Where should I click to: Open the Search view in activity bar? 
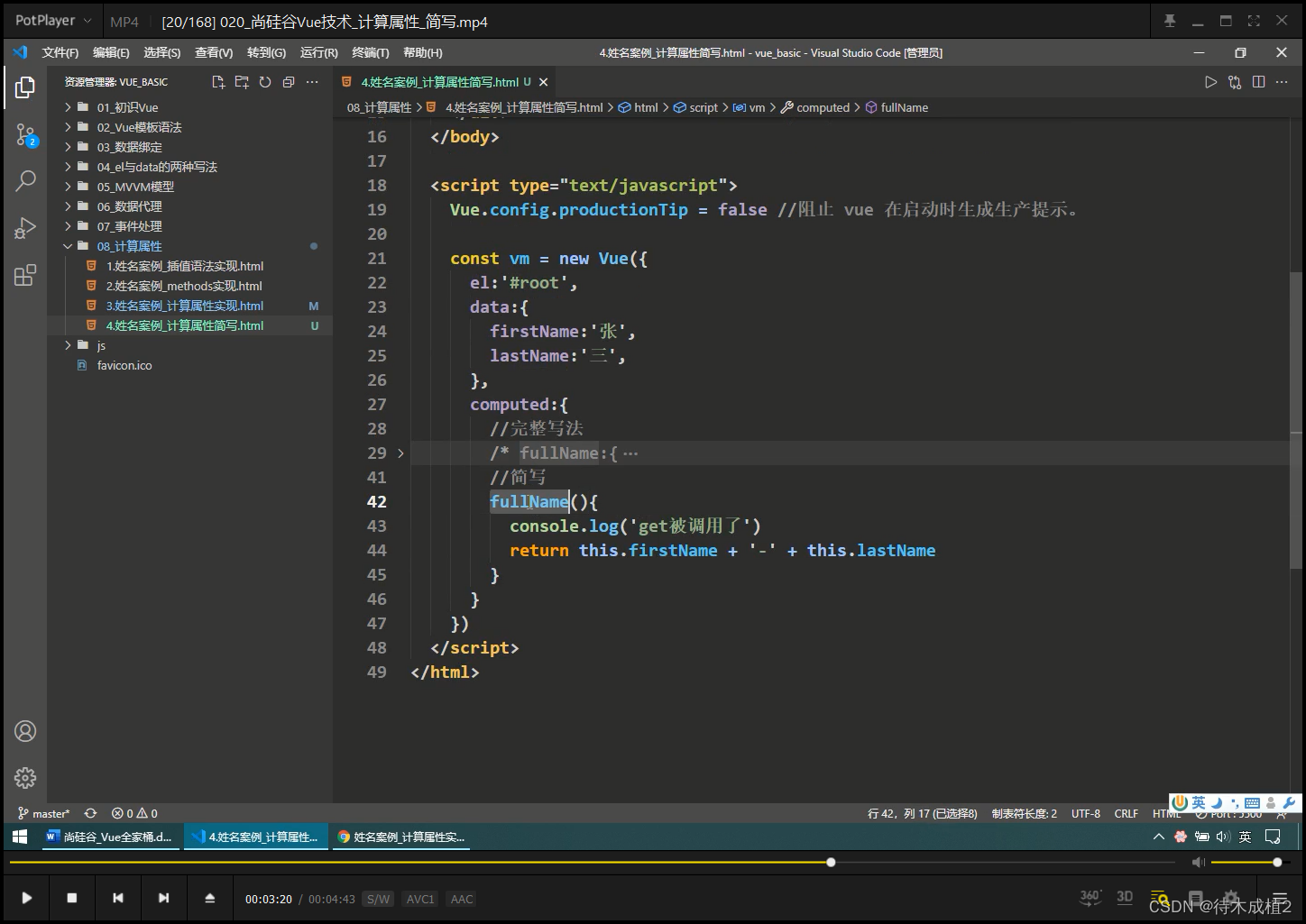25,181
